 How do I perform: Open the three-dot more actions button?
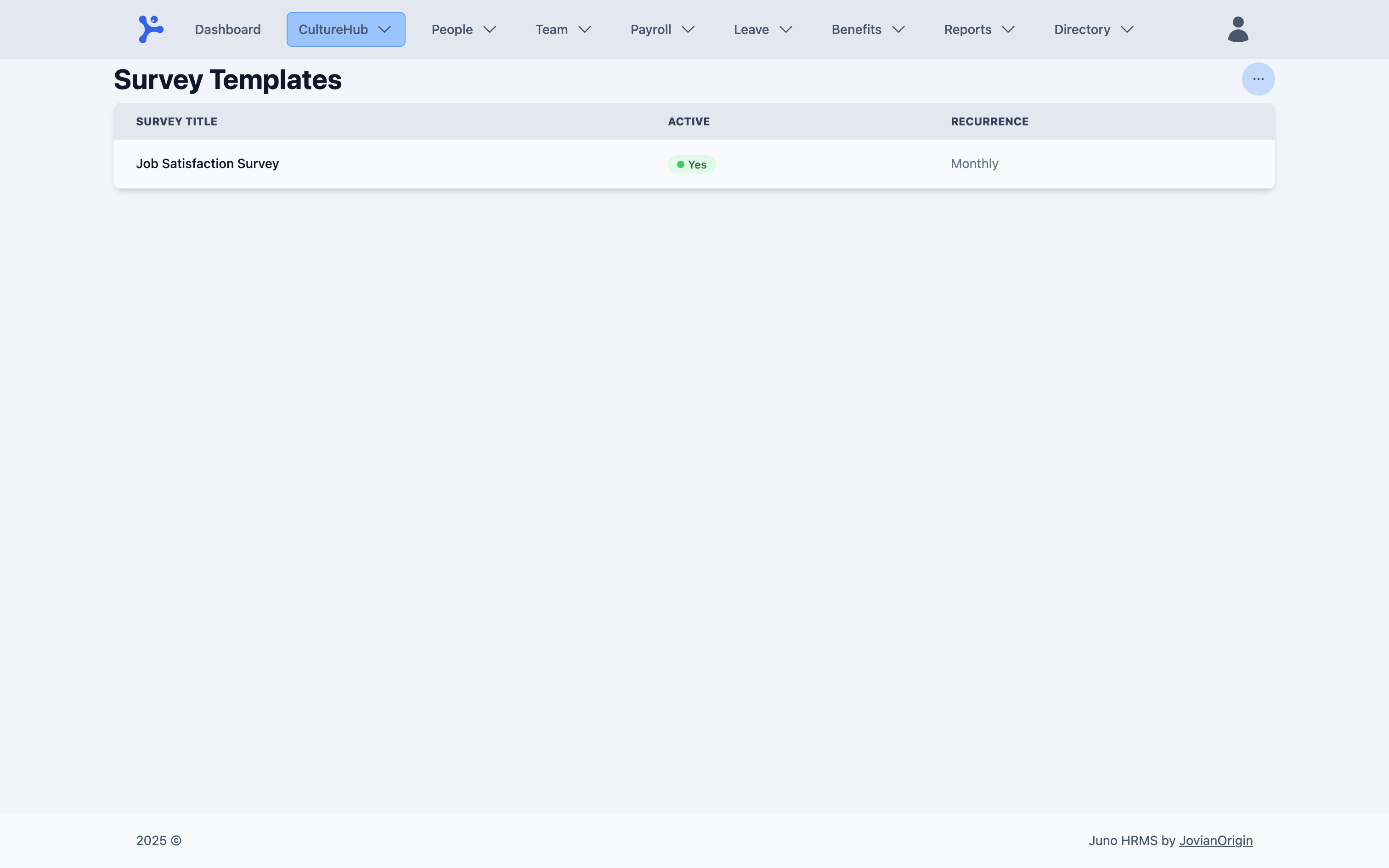(x=1258, y=79)
